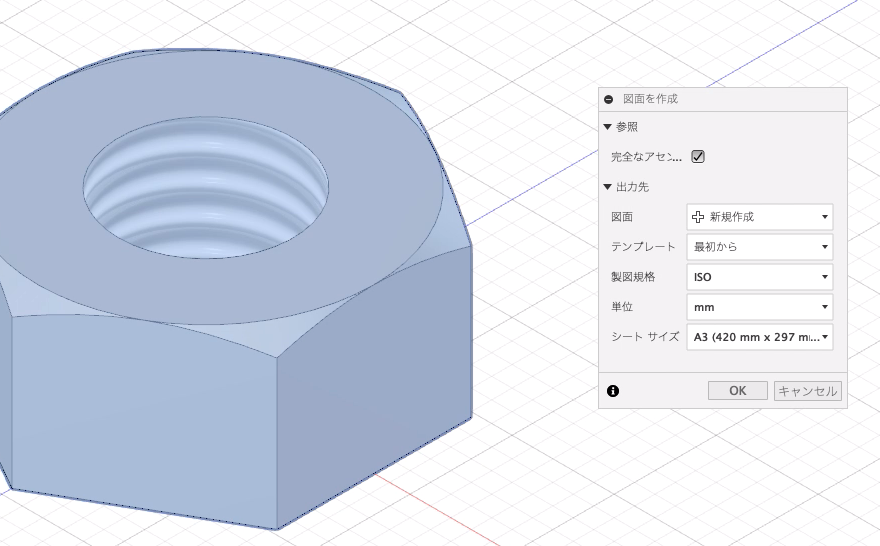Screen dimensions: 880x546
Task: Confirm drawing creation with OK button
Action: [x=737, y=391]
